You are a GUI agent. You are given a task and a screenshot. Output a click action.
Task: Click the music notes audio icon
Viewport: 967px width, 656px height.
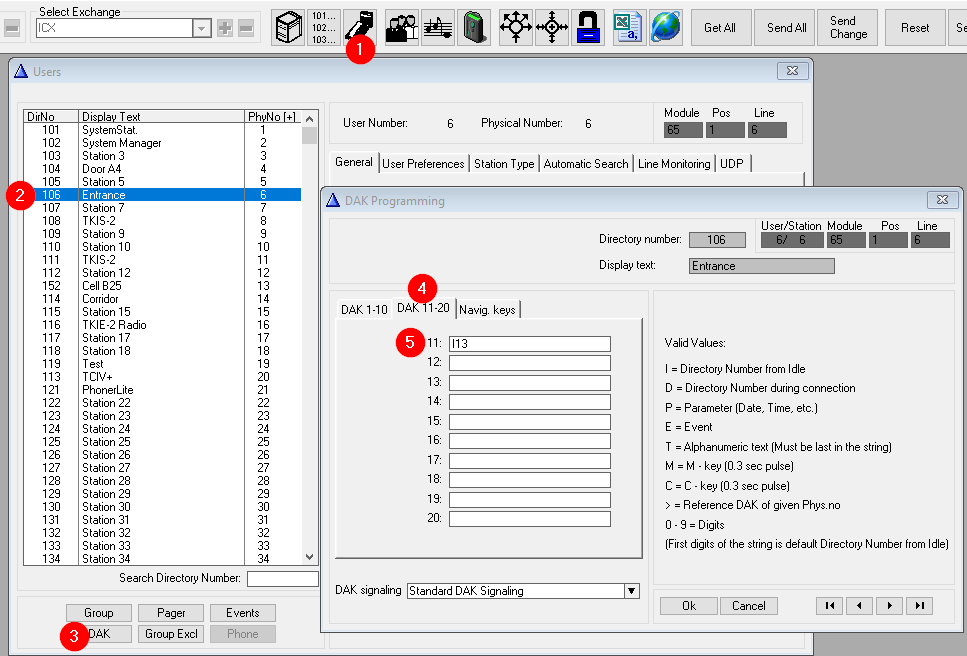(x=438, y=28)
